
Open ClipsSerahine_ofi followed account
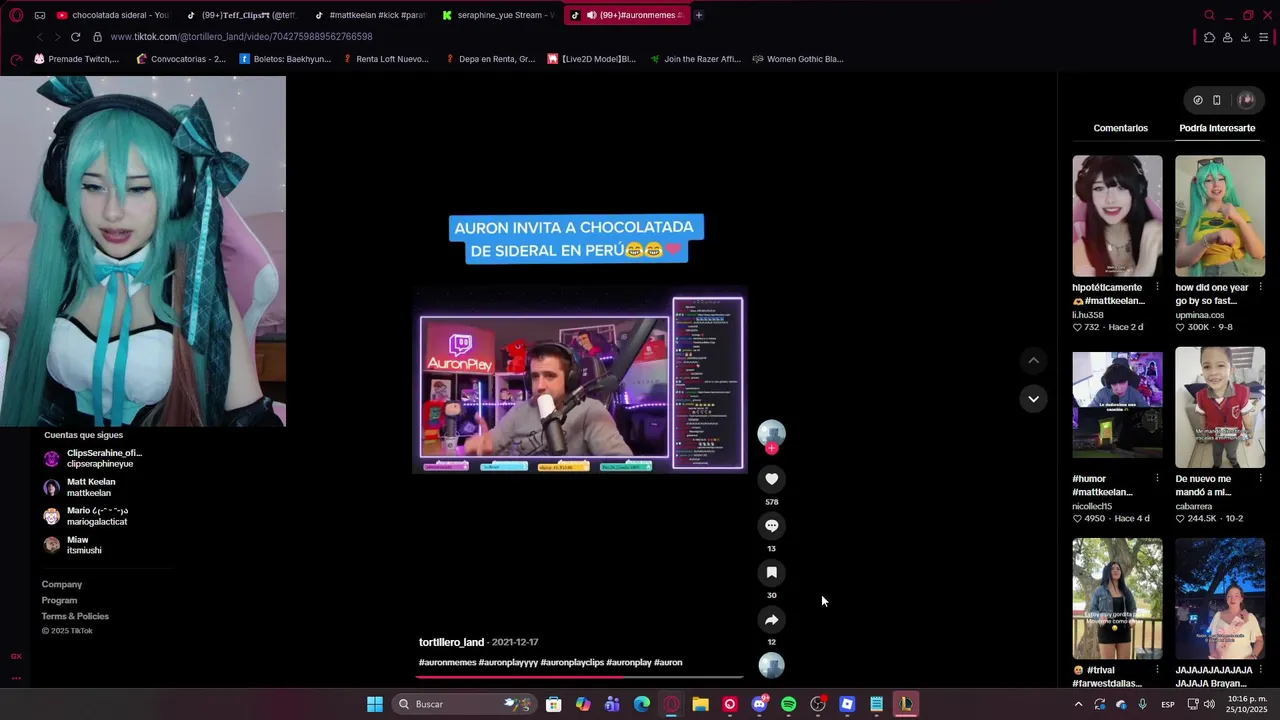[93, 459]
